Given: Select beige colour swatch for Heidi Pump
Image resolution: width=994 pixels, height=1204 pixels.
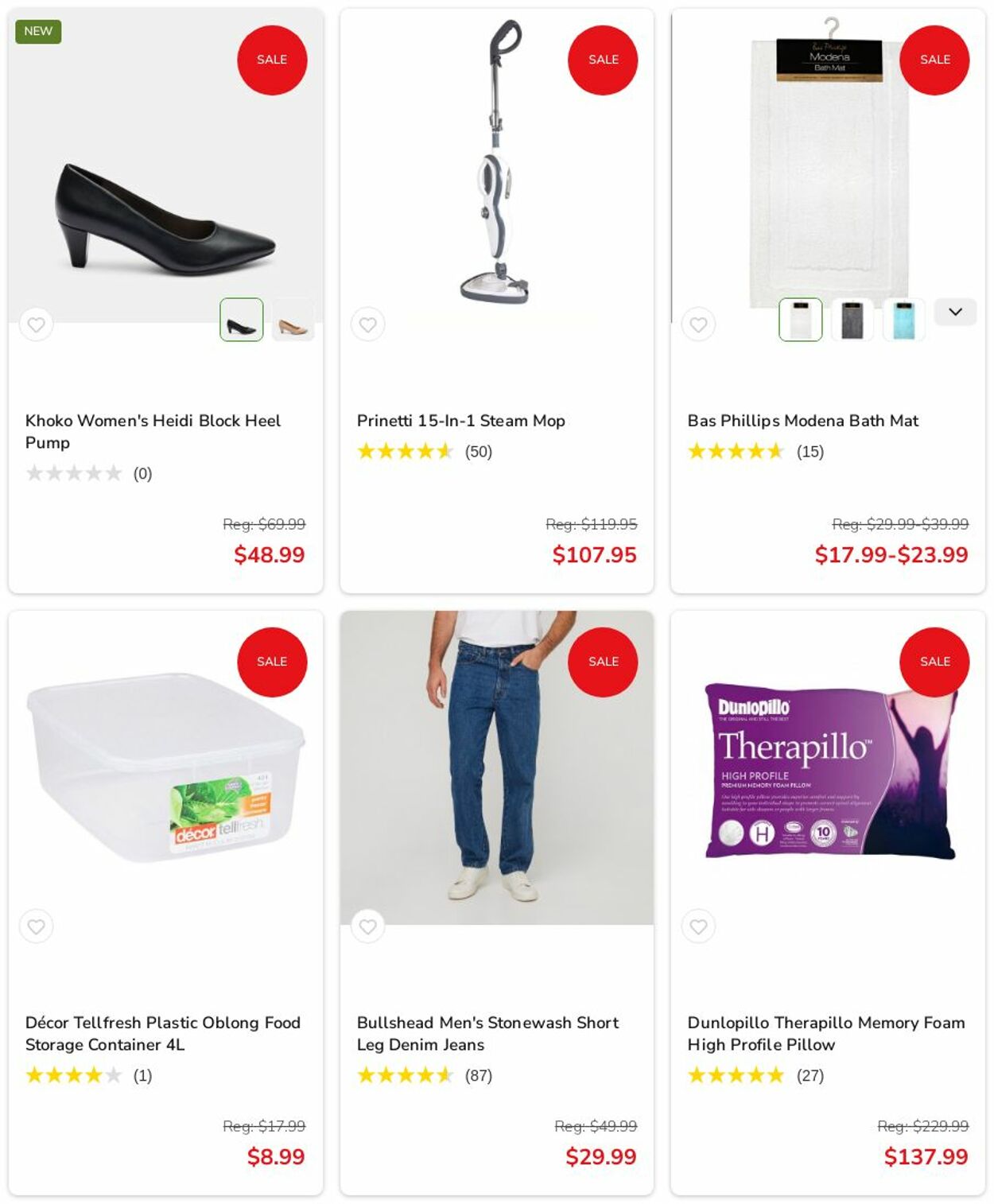Looking at the screenshot, I should click(x=293, y=320).
